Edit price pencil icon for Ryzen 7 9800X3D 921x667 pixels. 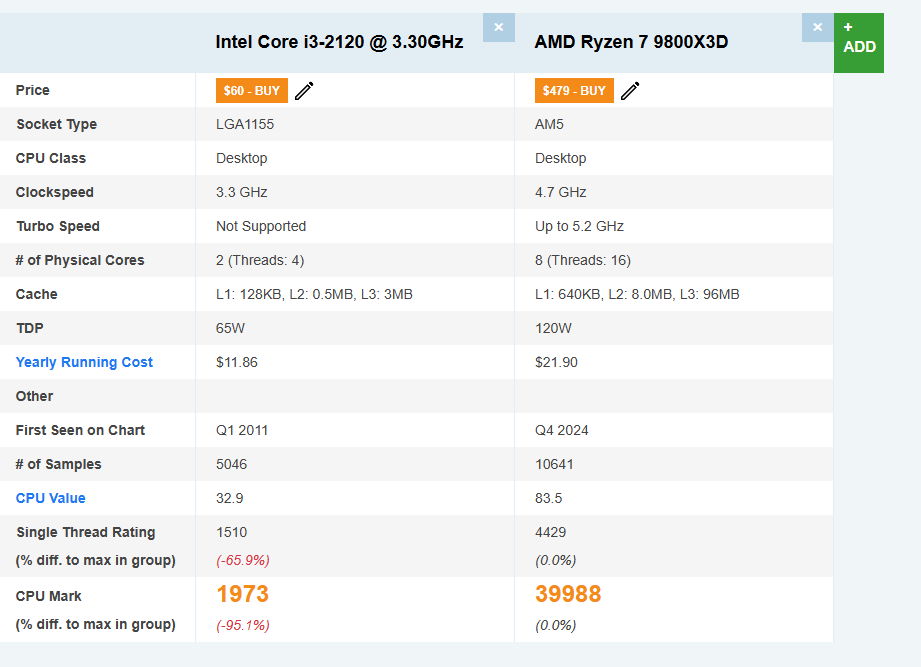(630, 91)
